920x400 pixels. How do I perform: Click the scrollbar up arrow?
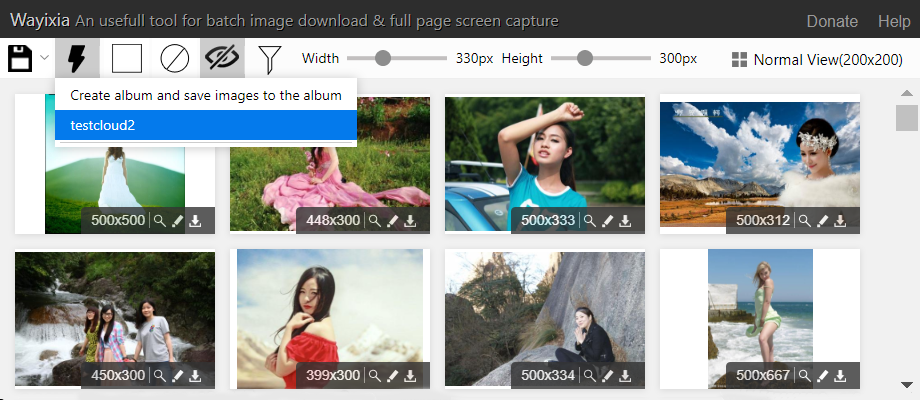click(x=907, y=93)
